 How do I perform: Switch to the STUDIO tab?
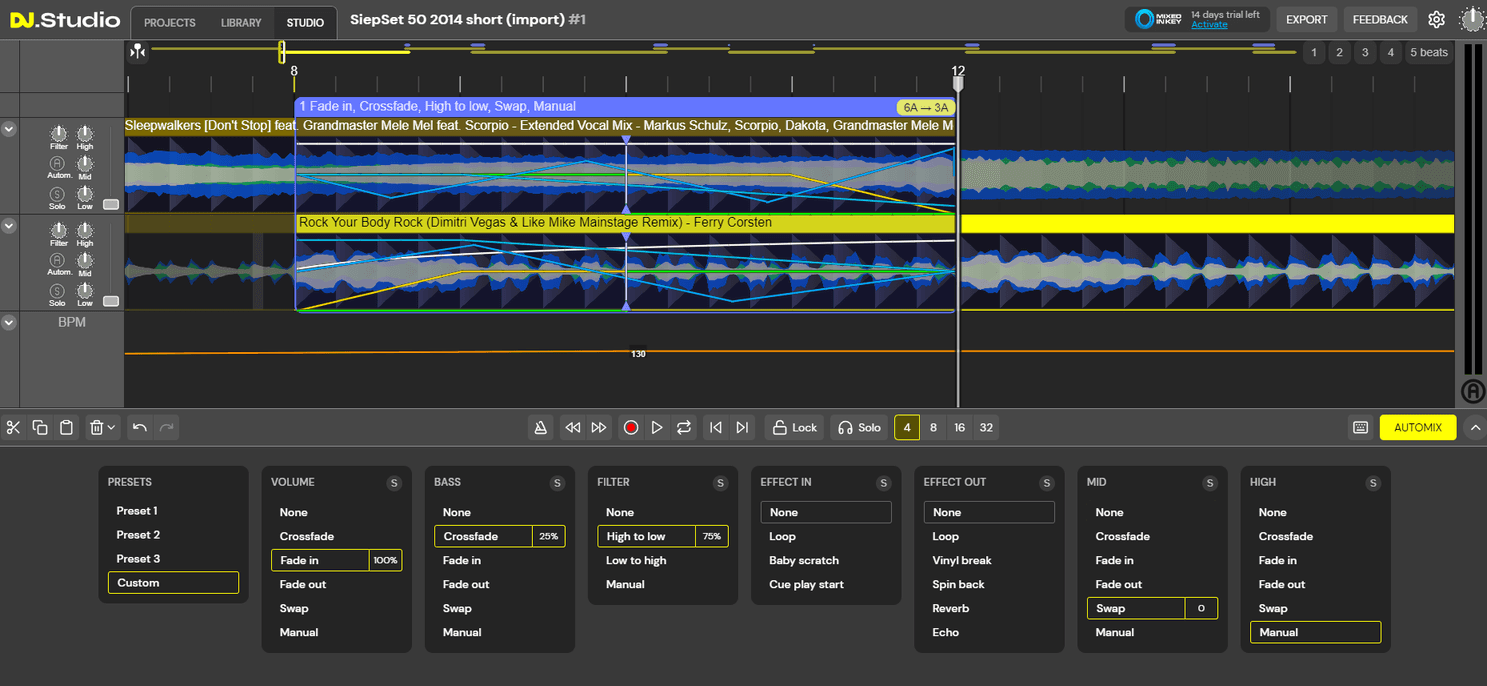(305, 22)
